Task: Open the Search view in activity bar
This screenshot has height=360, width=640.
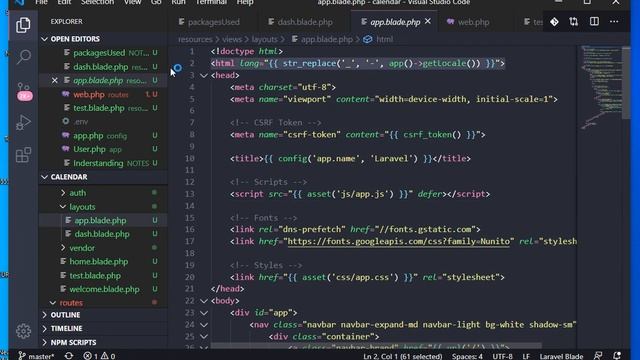Action: tap(23, 57)
